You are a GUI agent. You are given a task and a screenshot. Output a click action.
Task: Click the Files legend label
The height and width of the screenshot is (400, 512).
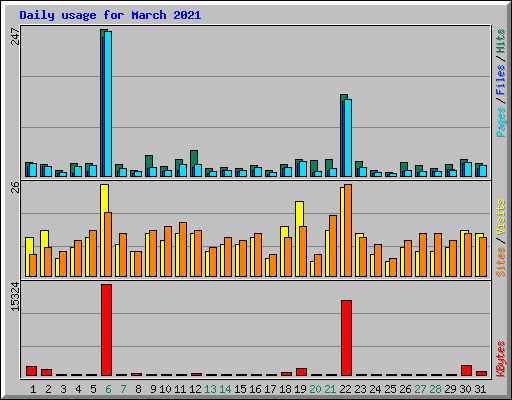tap(501, 79)
